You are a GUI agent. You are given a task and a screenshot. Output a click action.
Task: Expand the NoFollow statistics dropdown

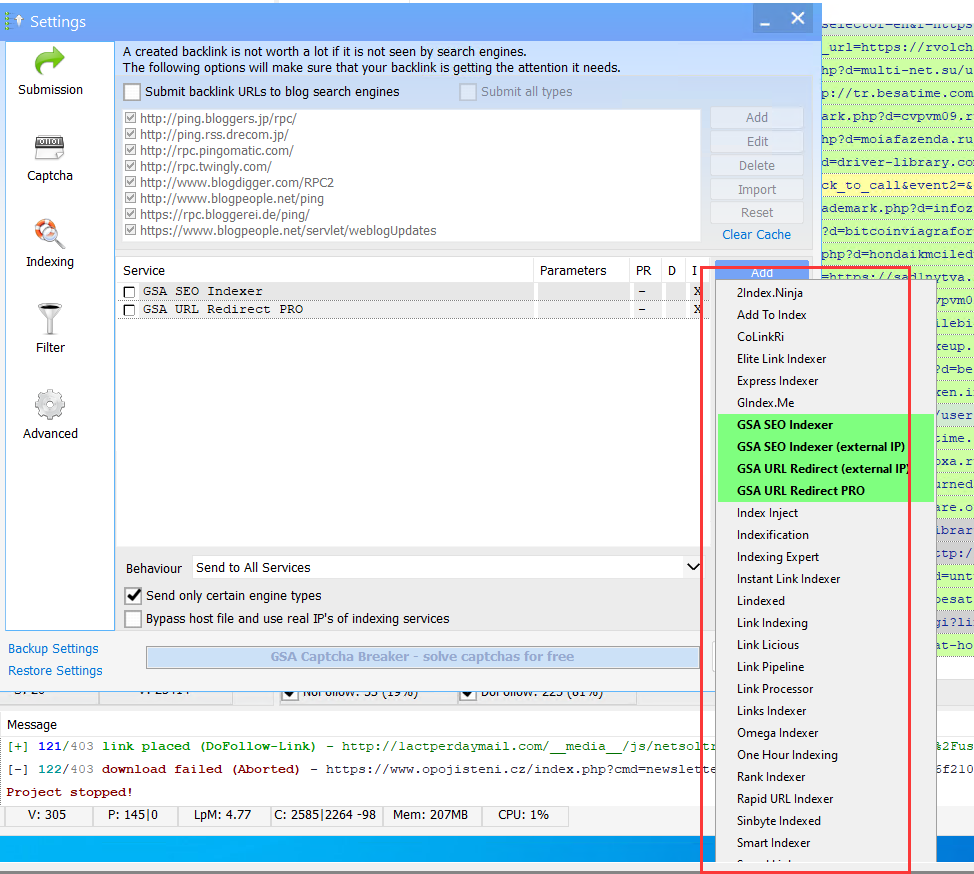[290, 692]
